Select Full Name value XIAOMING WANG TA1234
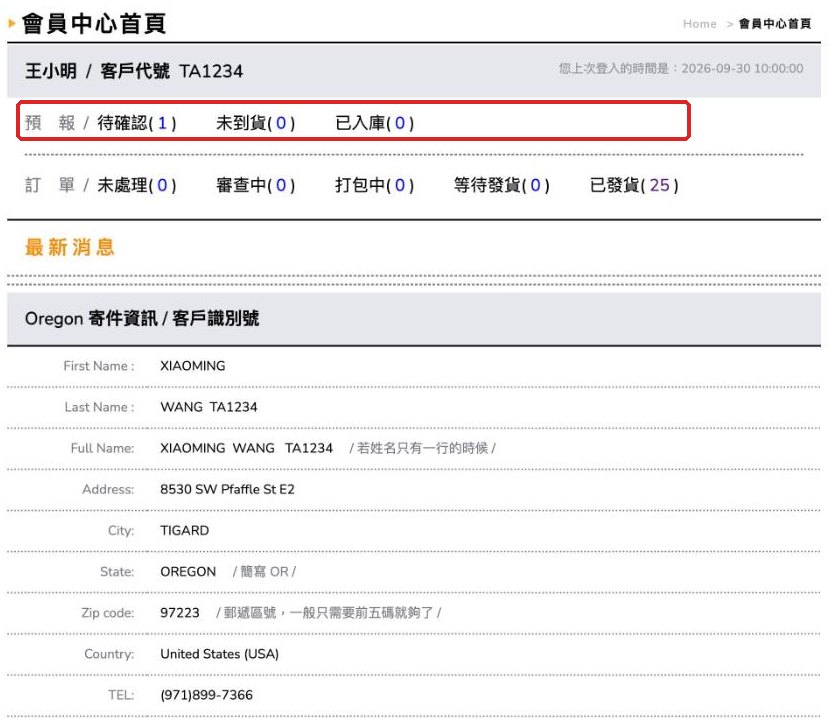 coord(247,448)
